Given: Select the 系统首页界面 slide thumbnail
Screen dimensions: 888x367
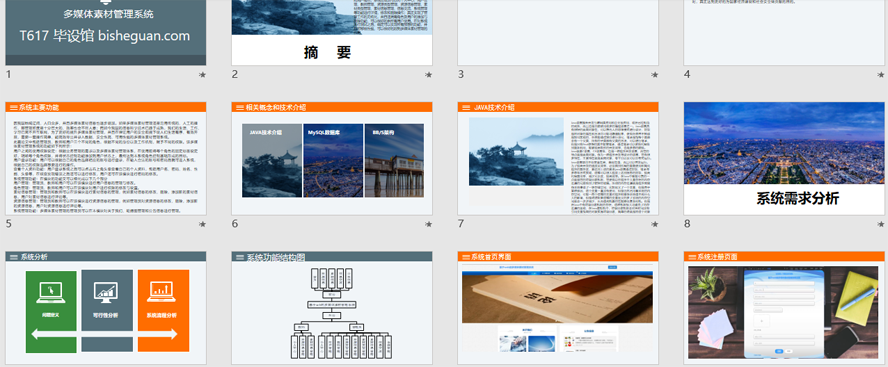Looking at the screenshot, I should pyautogui.click(x=558, y=308).
